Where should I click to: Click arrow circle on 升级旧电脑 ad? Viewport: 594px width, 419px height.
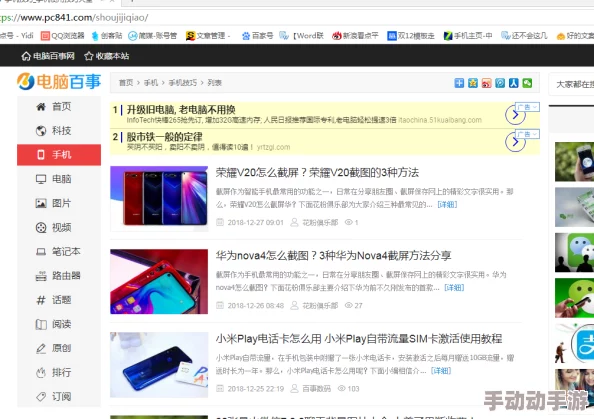tap(515, 115)
